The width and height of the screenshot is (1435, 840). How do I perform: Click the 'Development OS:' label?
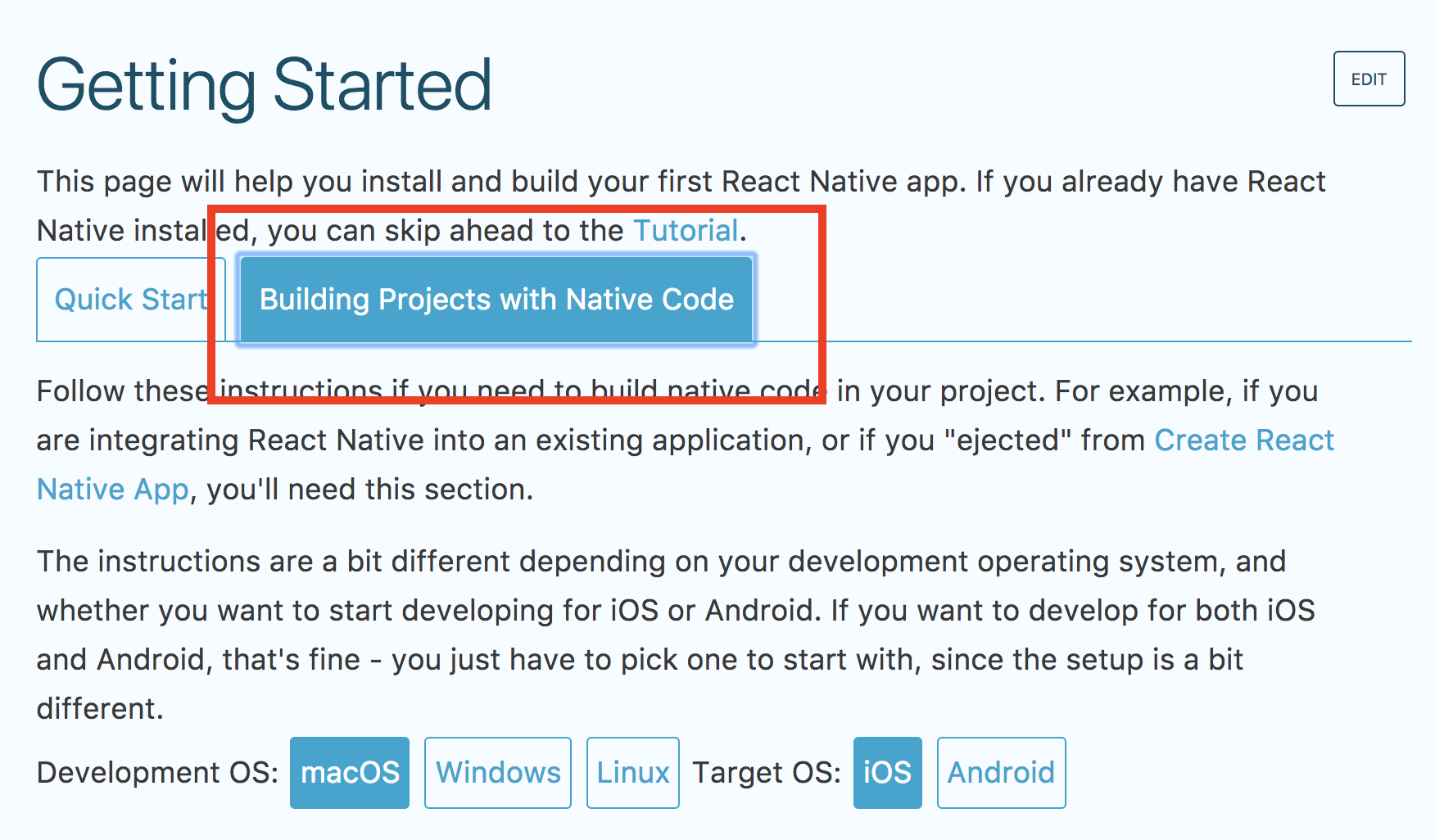point(157,773)
